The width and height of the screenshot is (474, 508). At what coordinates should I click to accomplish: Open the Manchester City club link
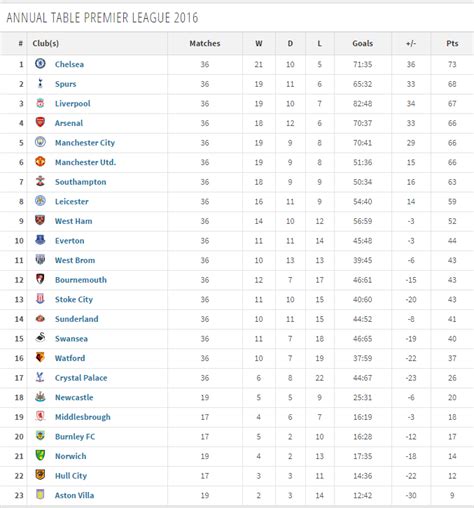click(x=85, y=143)
